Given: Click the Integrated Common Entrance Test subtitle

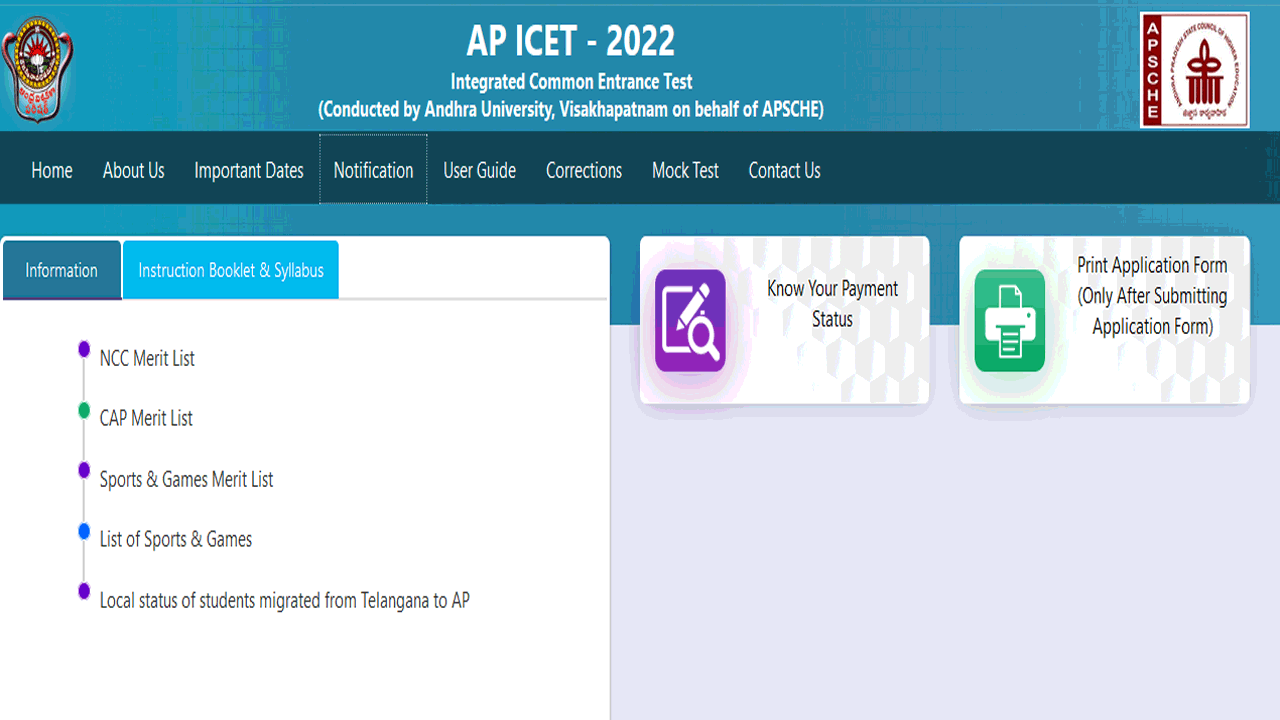Looking at the screenshot, I should tap(571, 82).
